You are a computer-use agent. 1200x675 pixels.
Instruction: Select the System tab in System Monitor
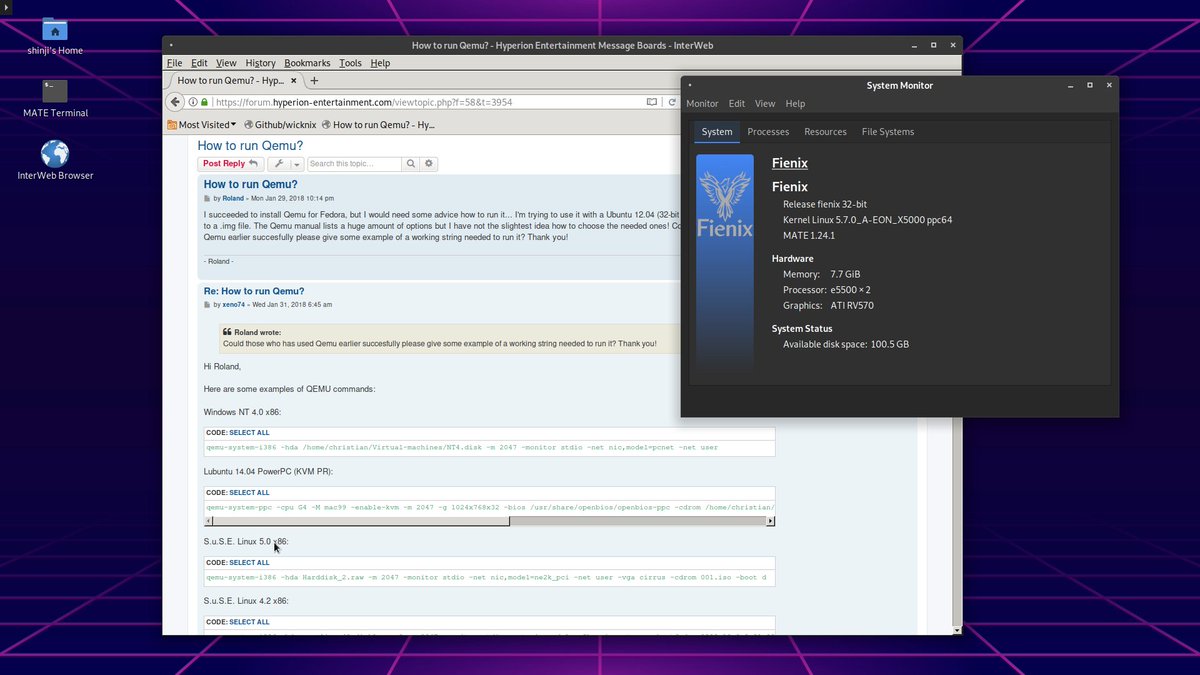tap(717, 132)
